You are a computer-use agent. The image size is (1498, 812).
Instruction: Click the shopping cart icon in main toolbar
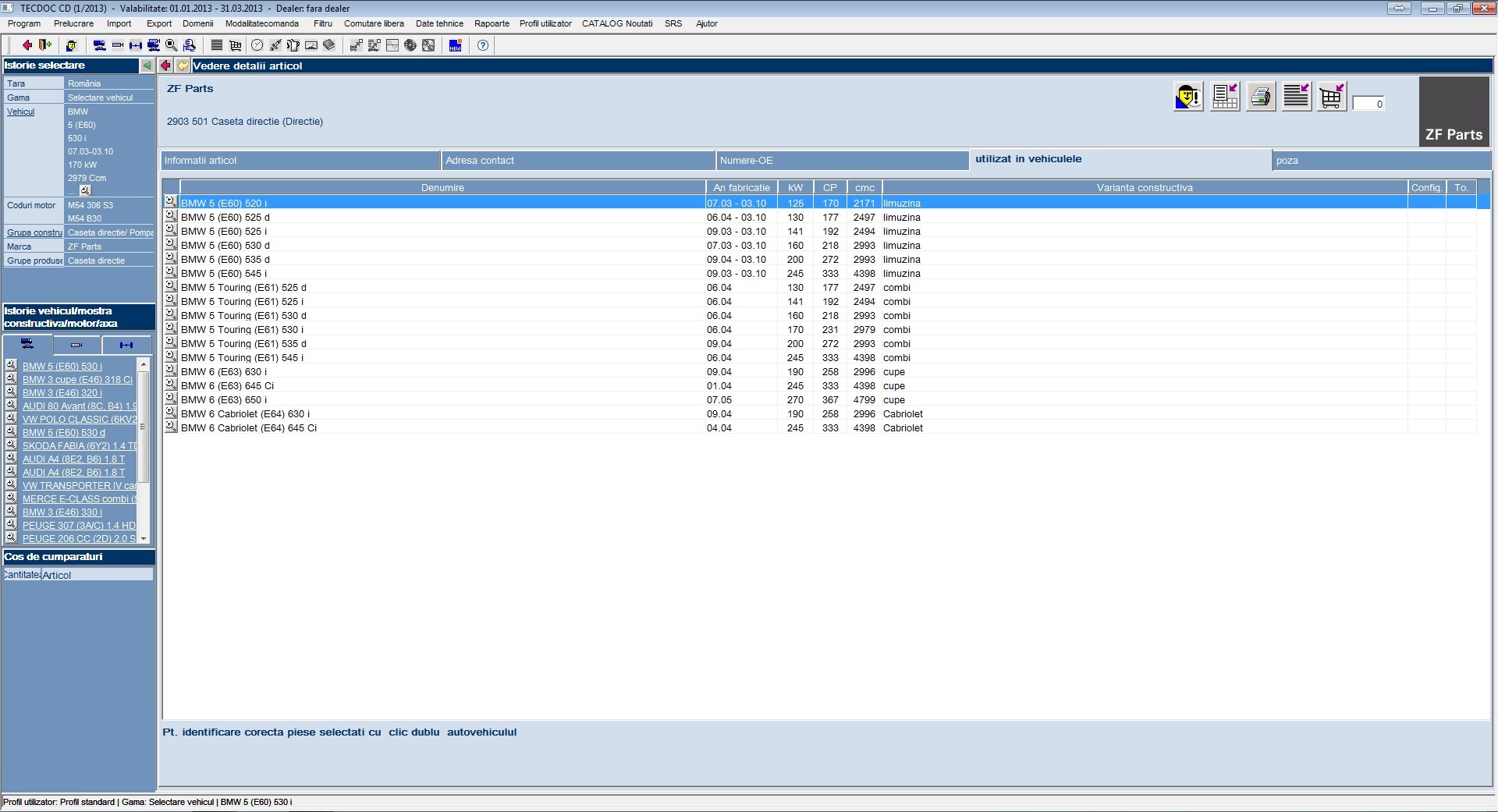coord(235,45)
